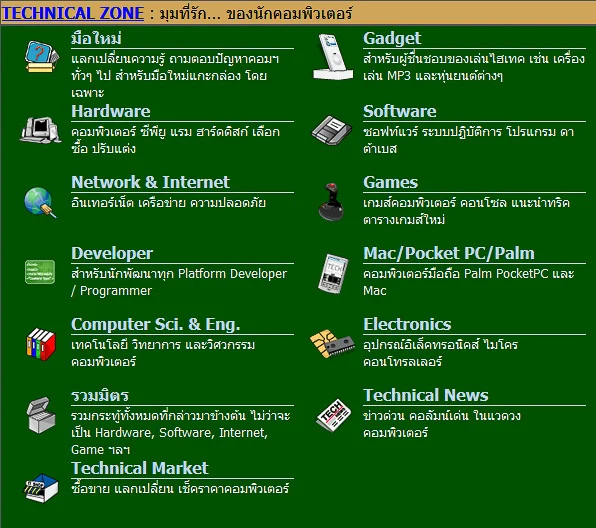Select the Technical News heading link
The width and height of the screenshot is (596, 528).
[426, 395]
